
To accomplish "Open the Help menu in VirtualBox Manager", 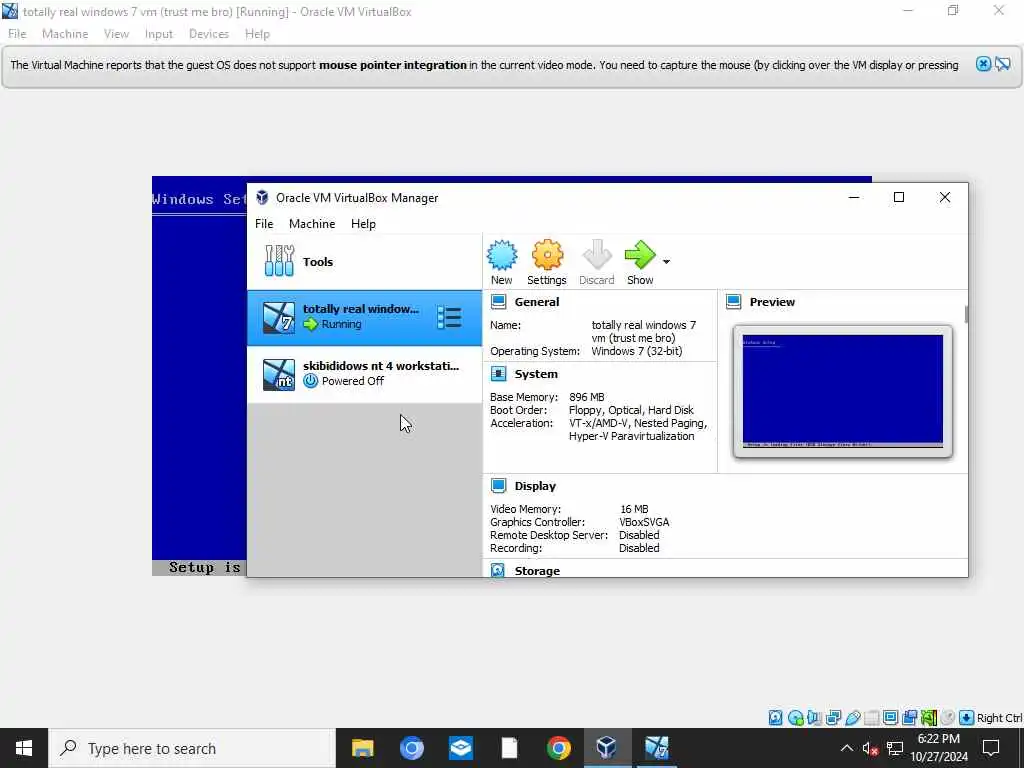I will (x=363, y=224).
